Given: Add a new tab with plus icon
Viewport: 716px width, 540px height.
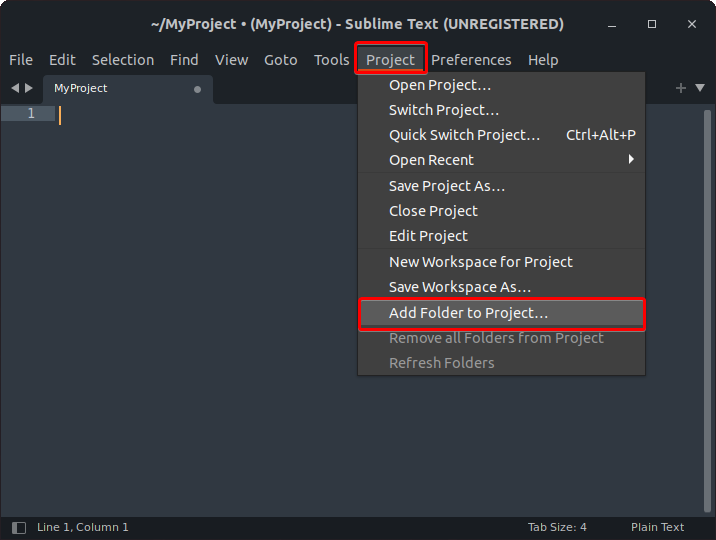Looking at the screenshot, I should (680, 88).
